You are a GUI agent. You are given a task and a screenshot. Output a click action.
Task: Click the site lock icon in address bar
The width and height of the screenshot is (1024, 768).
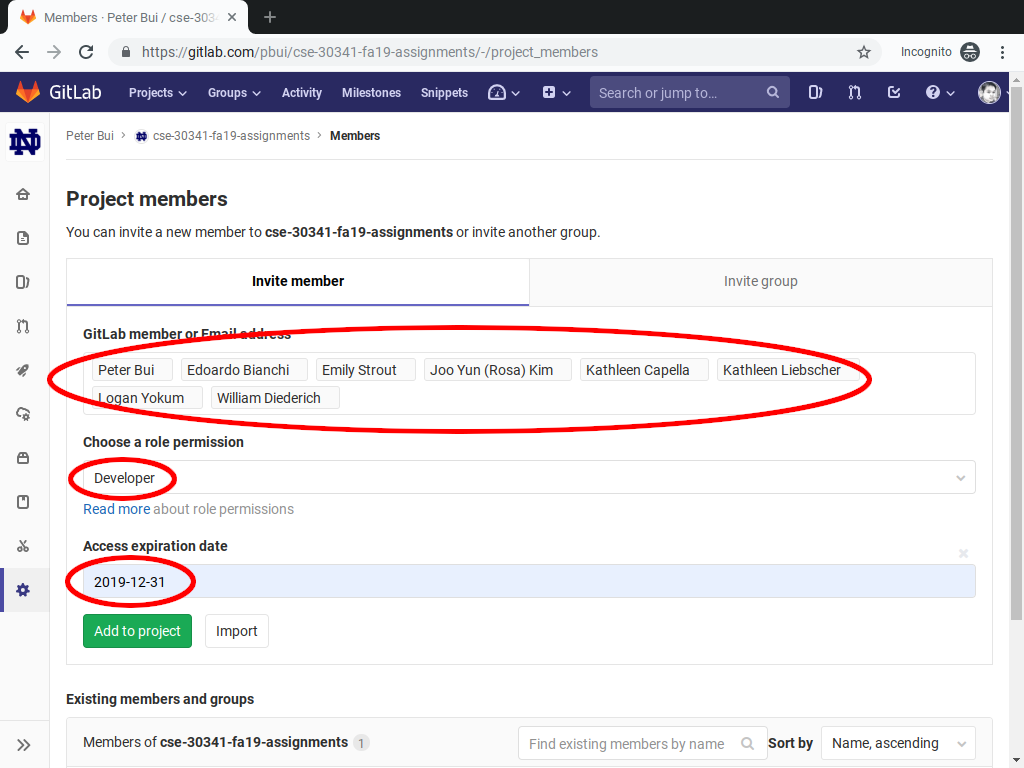[126, 52]
